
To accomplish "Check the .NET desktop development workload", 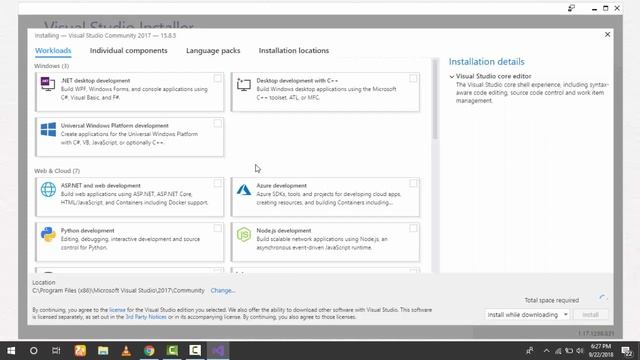I will (218, 78).
